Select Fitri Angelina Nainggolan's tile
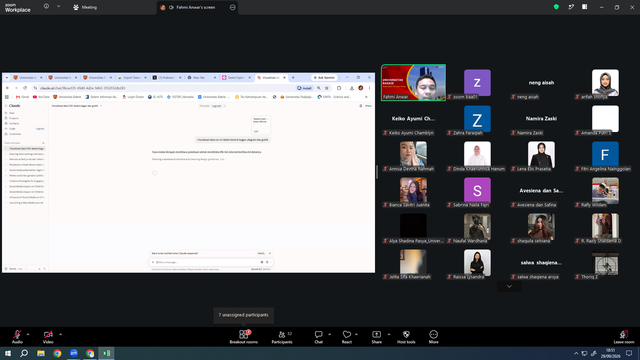This screenshot has height=360, width=640. coord(605,154)
